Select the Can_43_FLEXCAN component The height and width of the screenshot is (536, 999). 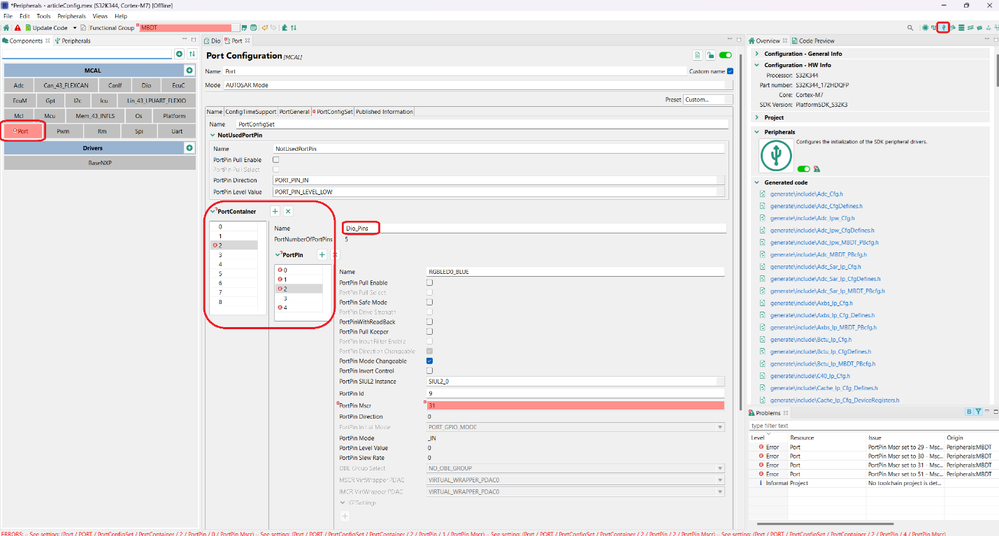[66, 85]
